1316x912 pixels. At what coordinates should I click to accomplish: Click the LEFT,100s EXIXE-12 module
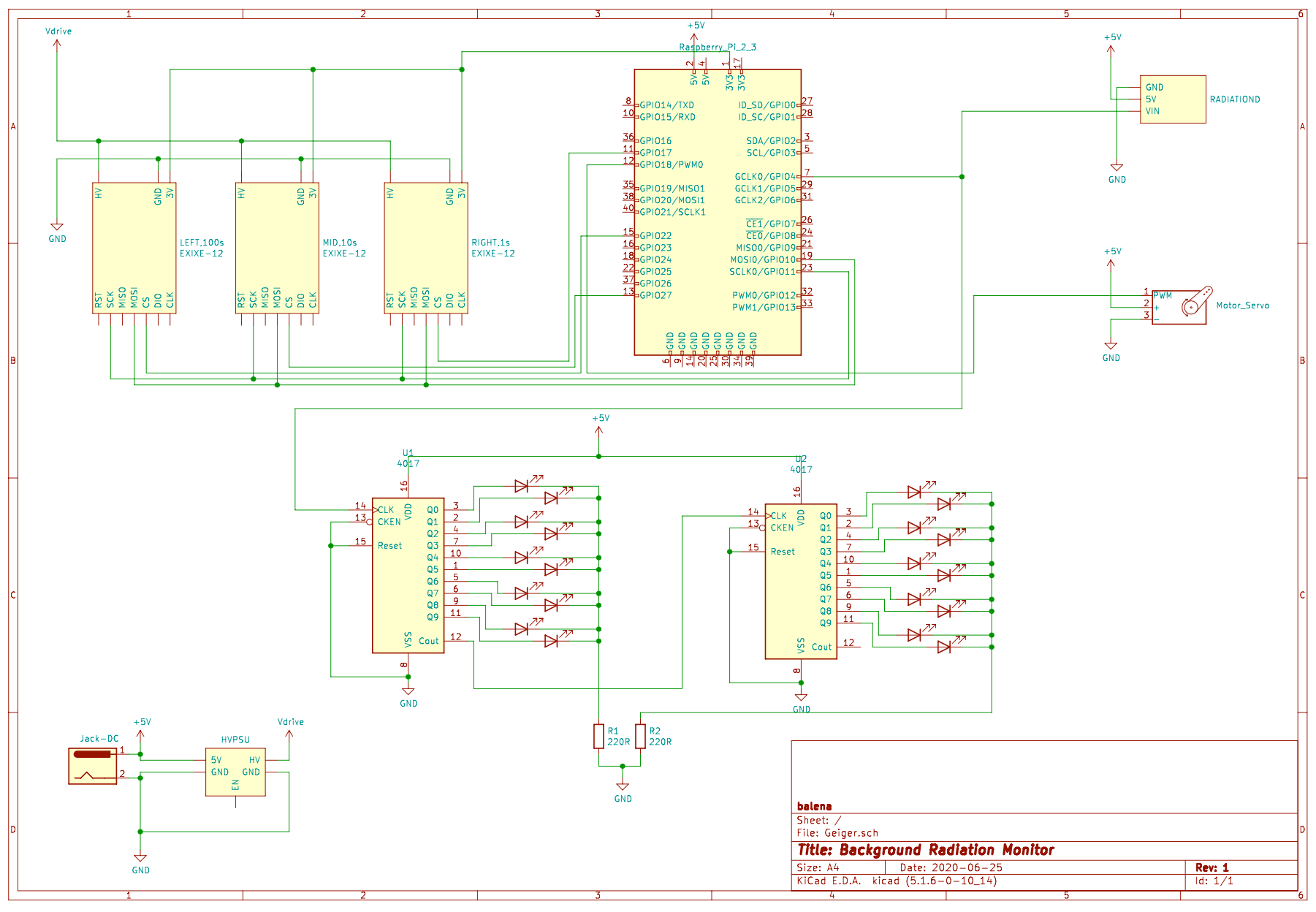(x=134, y=248)
